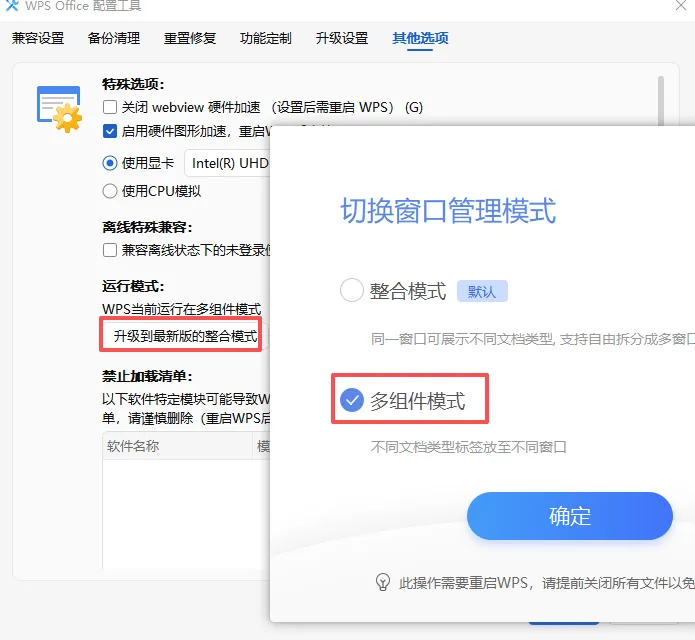Open the Intel(R) UHD graphics card dropdown

click(x=227, y=163)
